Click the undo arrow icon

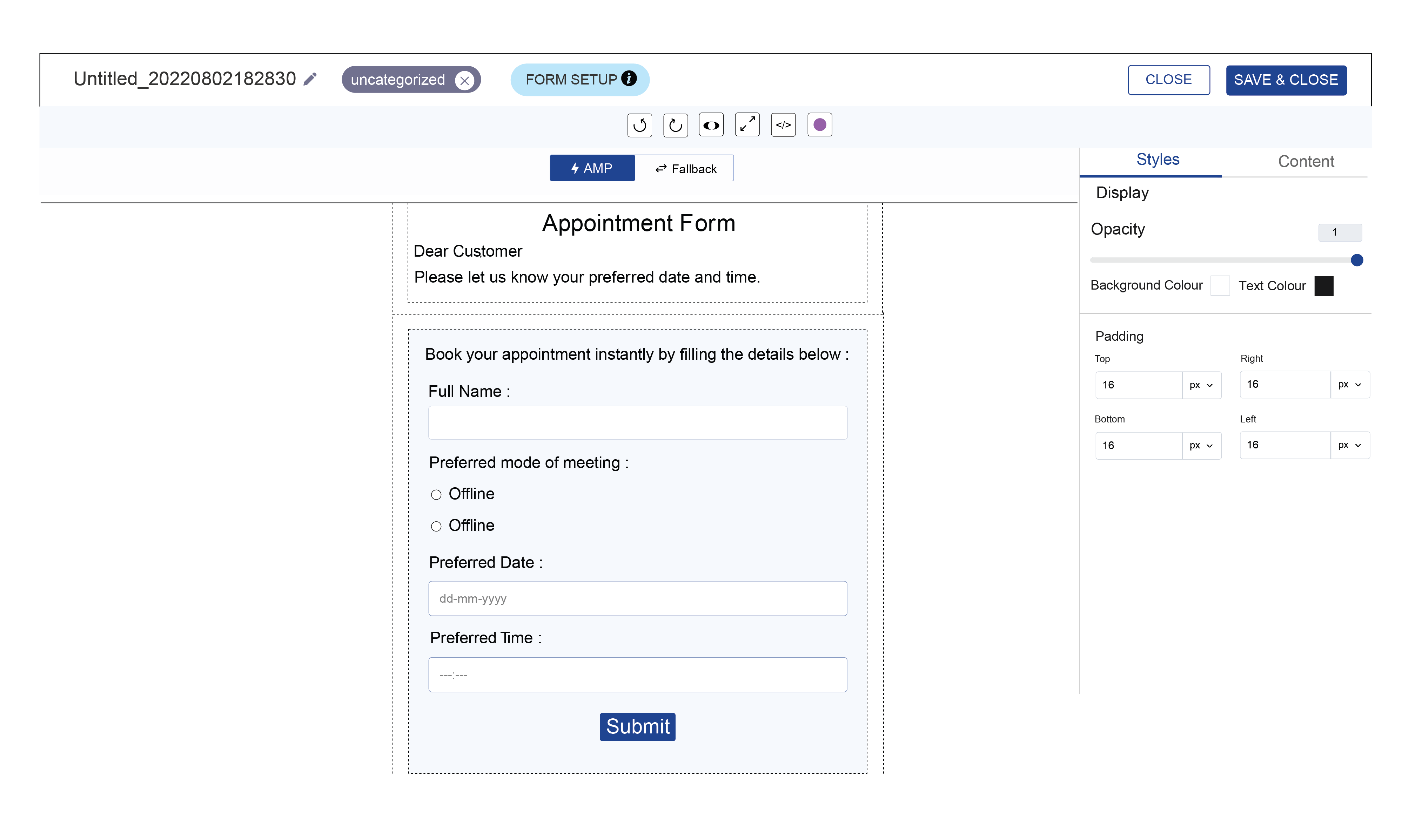coord(639,125)
